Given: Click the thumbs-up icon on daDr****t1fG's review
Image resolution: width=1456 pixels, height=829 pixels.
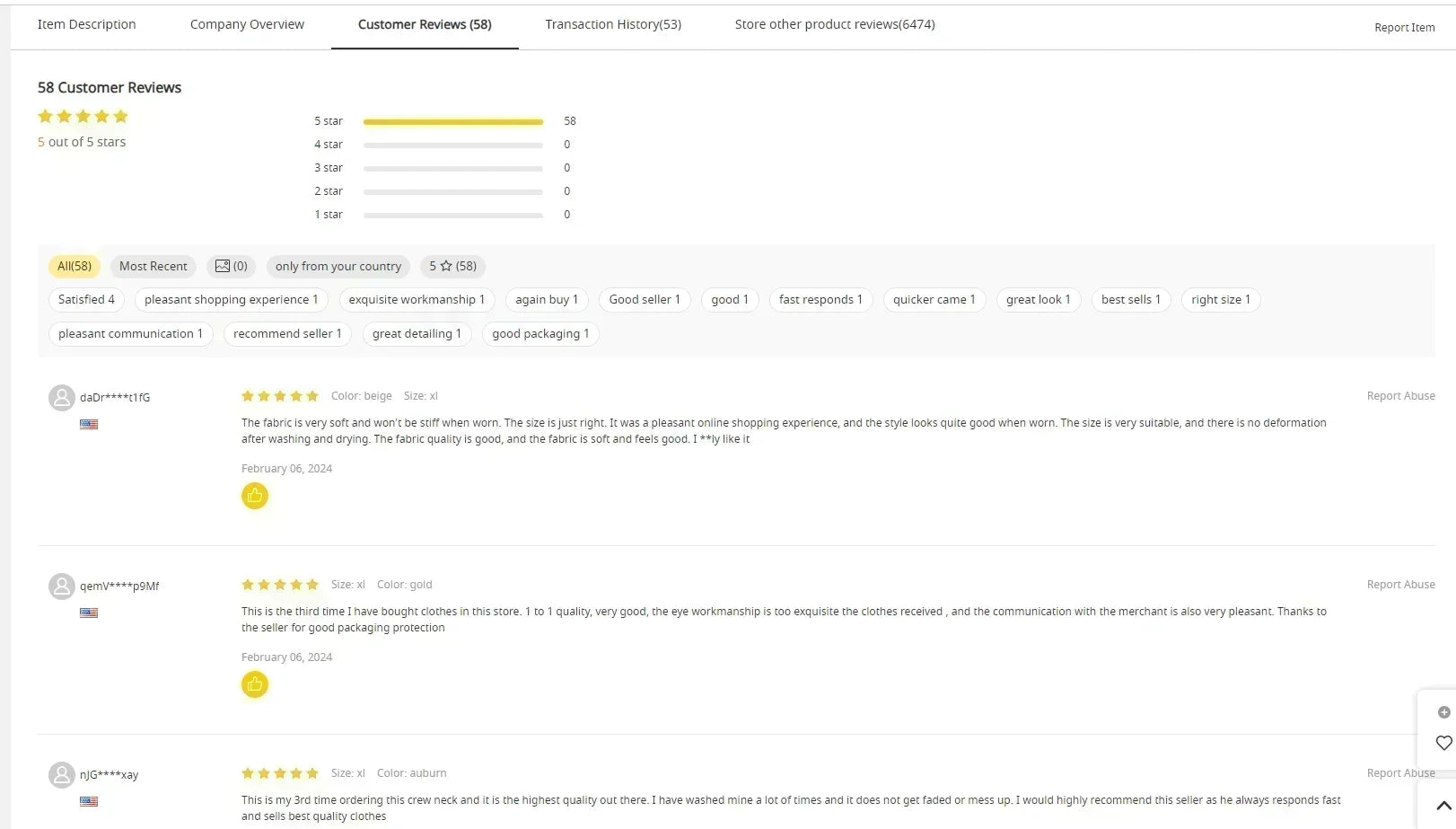Looking at the screenshot, I should coord(255,496).
